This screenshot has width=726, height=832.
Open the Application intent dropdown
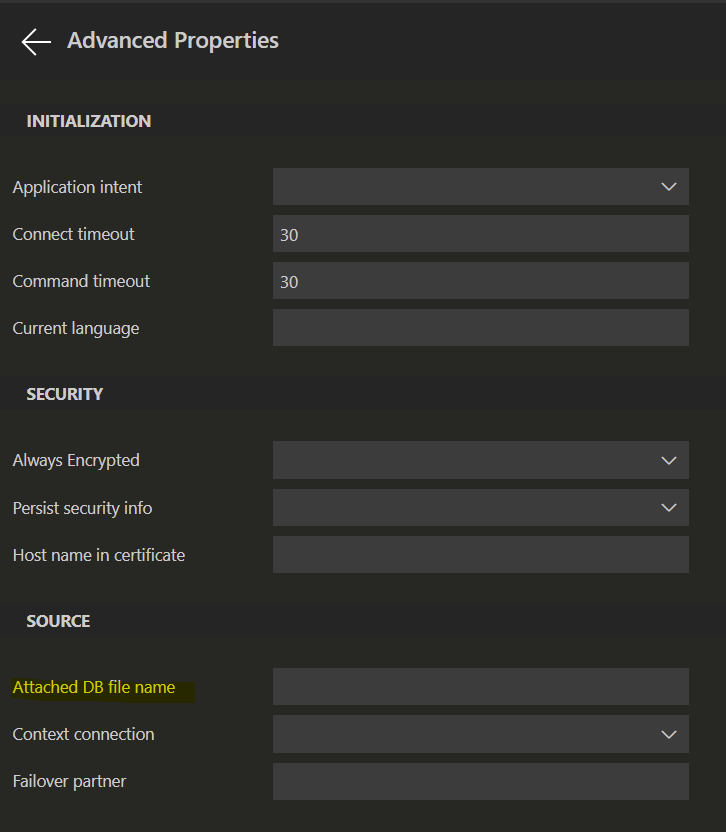pyautogui.click(x=480, y=186)
